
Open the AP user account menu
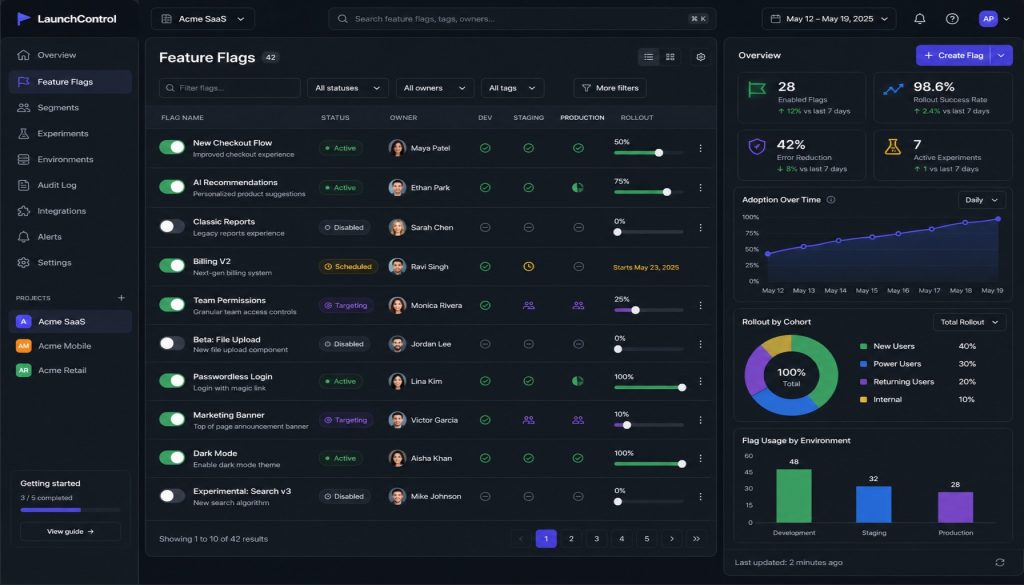(x=995, y=19)
